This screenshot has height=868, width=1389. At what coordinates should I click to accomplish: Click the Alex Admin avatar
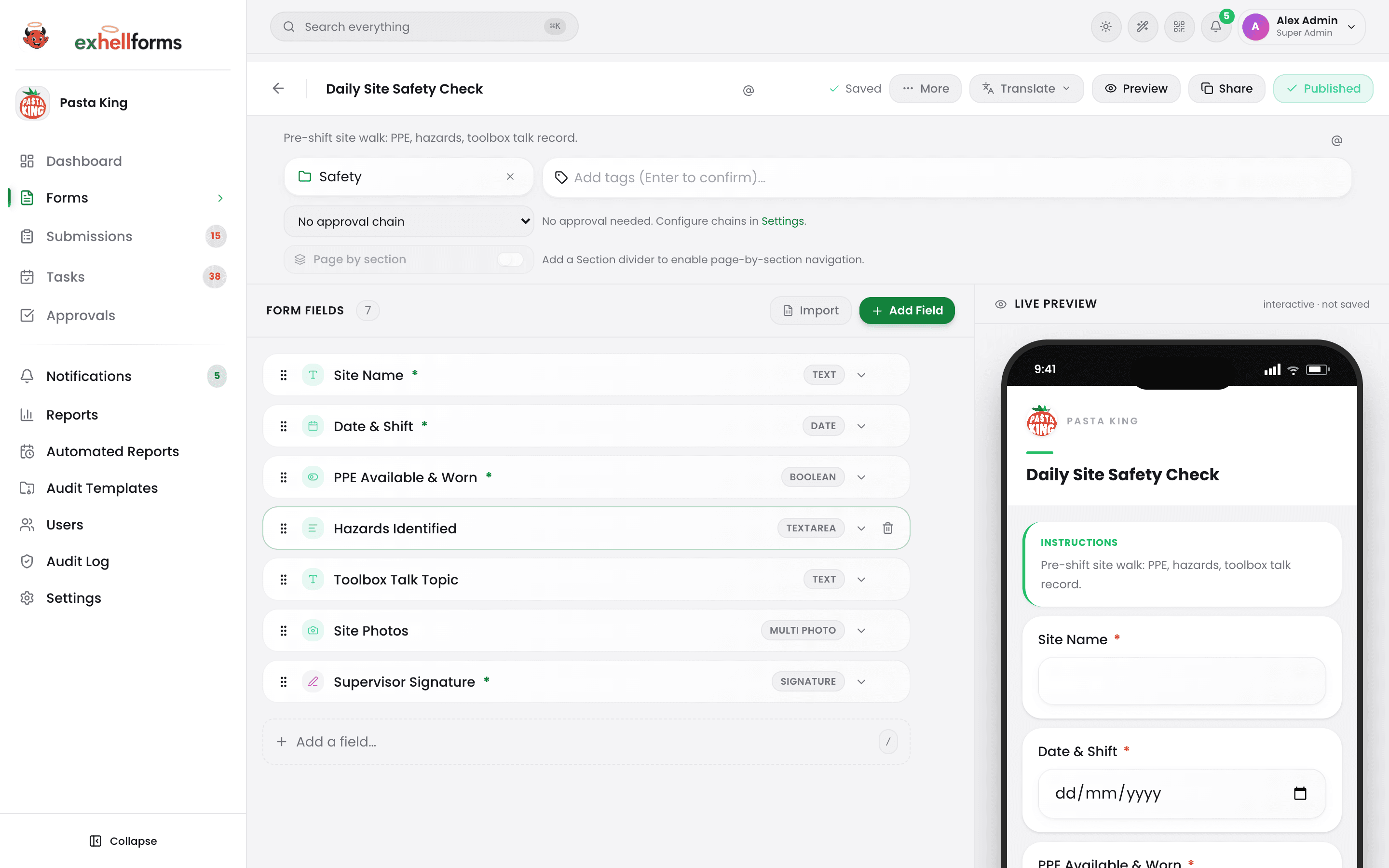click(1255, 27)
